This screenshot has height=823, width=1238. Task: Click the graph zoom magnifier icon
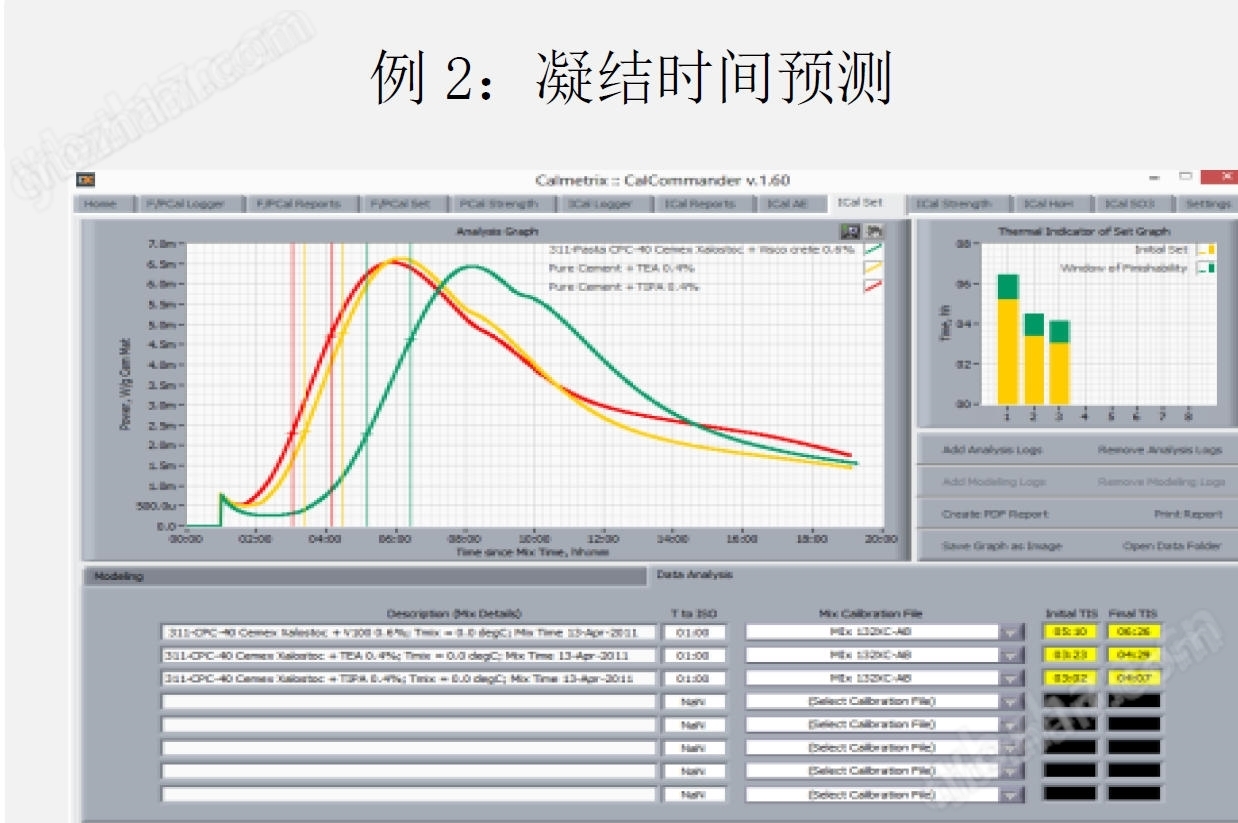click(x=849, y=231)
